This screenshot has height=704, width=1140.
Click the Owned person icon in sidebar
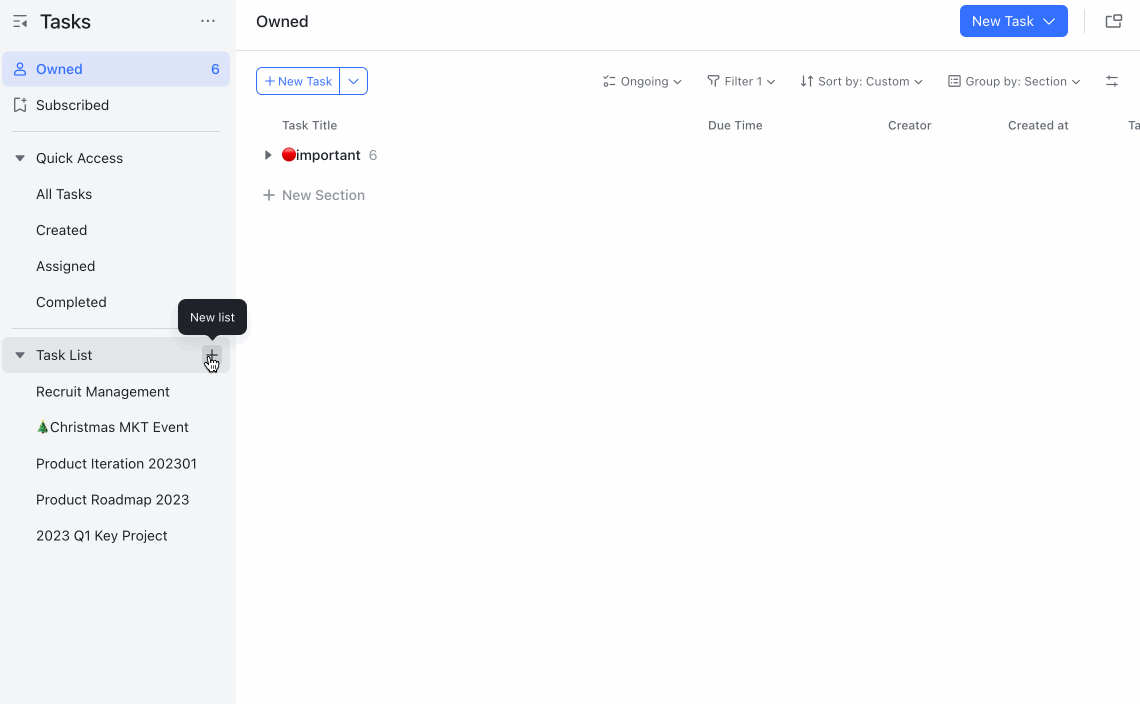click(x=20, y=69)
